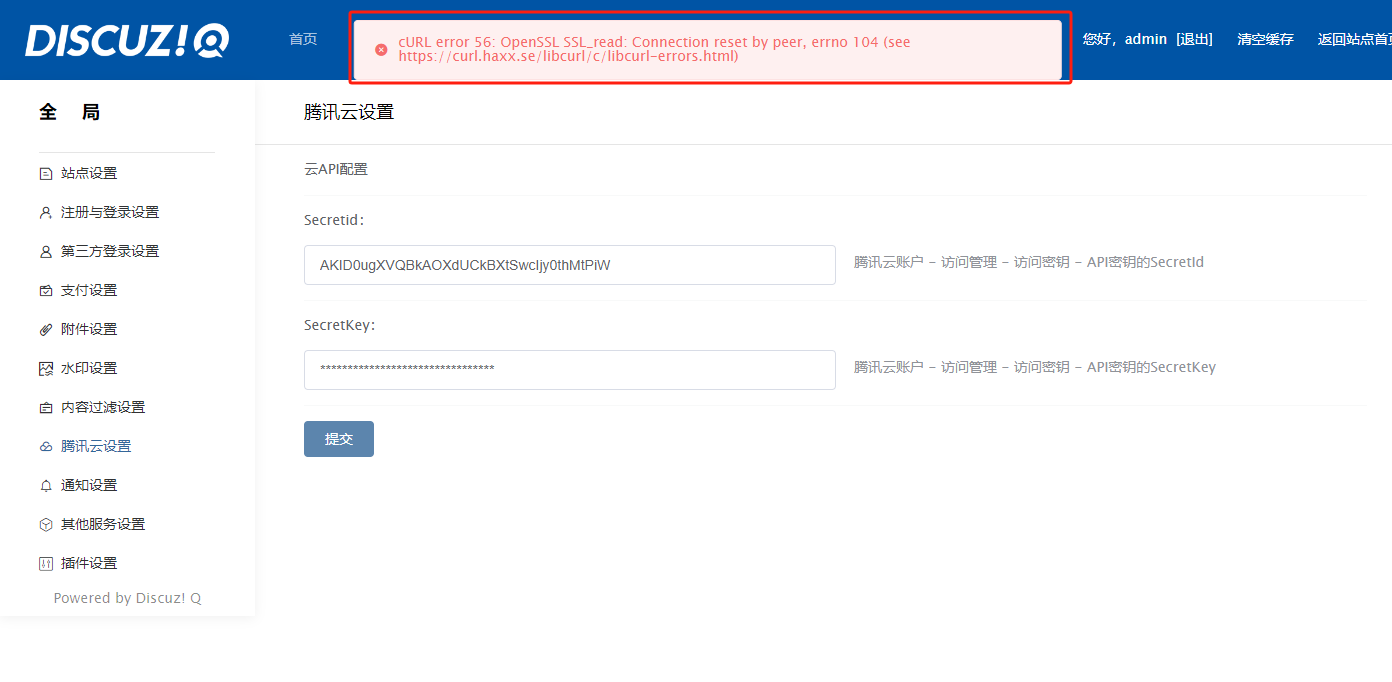Focus the SecretKey password field
The height and width of the screenshot is (682, 1392).
(570, 370)
